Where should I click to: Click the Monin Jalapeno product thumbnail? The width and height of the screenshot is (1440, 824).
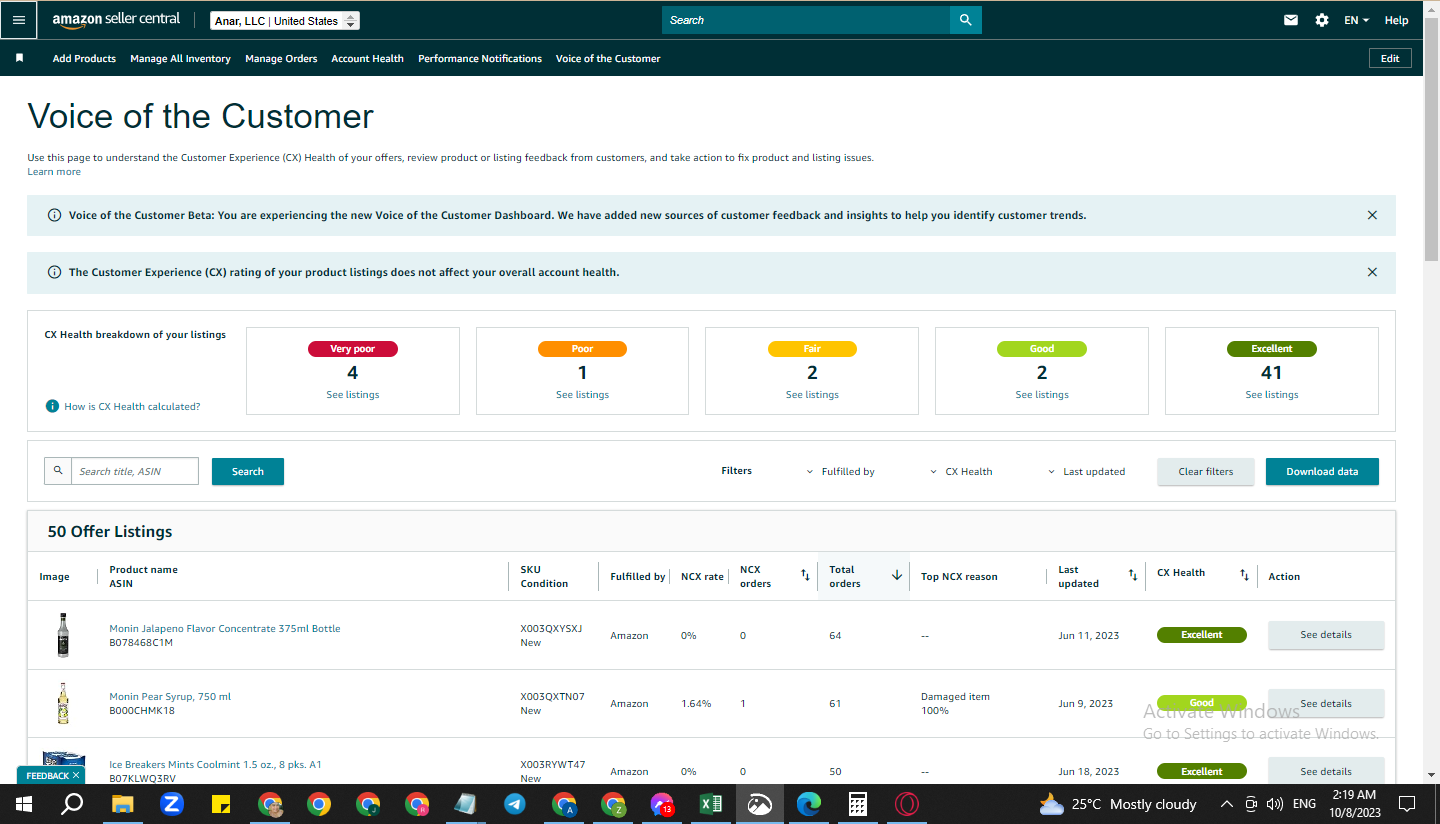pos(63,635)
